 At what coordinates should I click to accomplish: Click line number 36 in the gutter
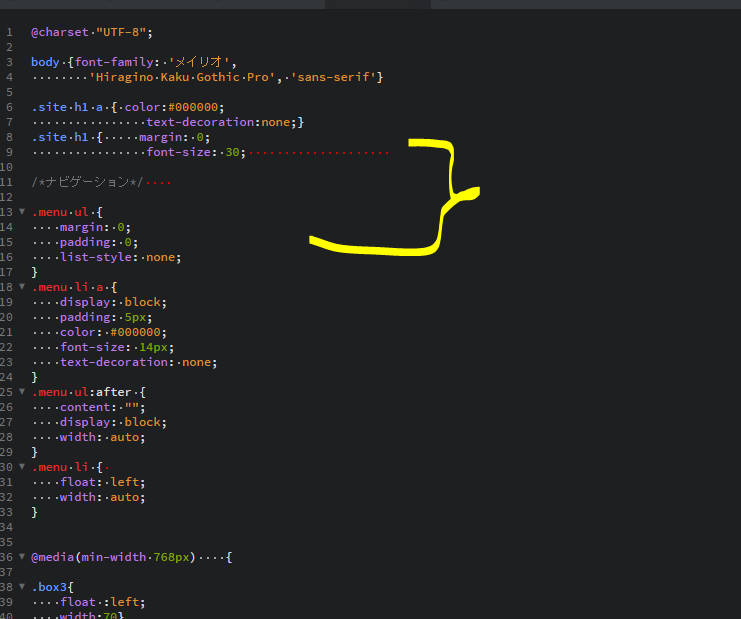pyautogui.click(x=9, y=557)
